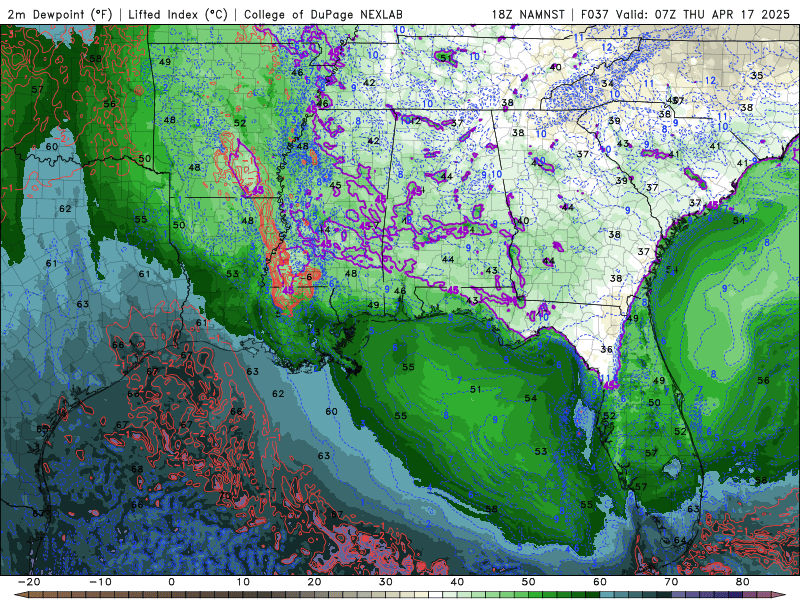Click the black "35" dewpoint value on the map
Image resolution: width=800 pixels, height=600 pixels.
[757, 76]
